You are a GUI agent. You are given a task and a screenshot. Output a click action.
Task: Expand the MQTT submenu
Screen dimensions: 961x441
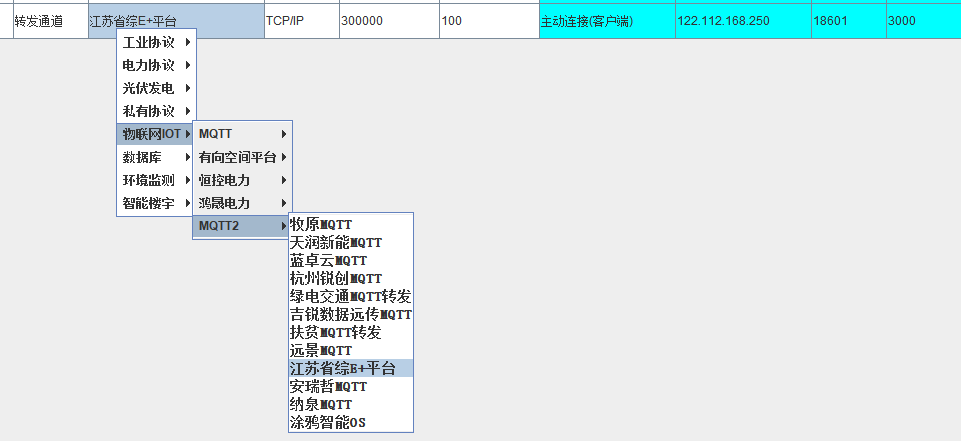[243, 134]
